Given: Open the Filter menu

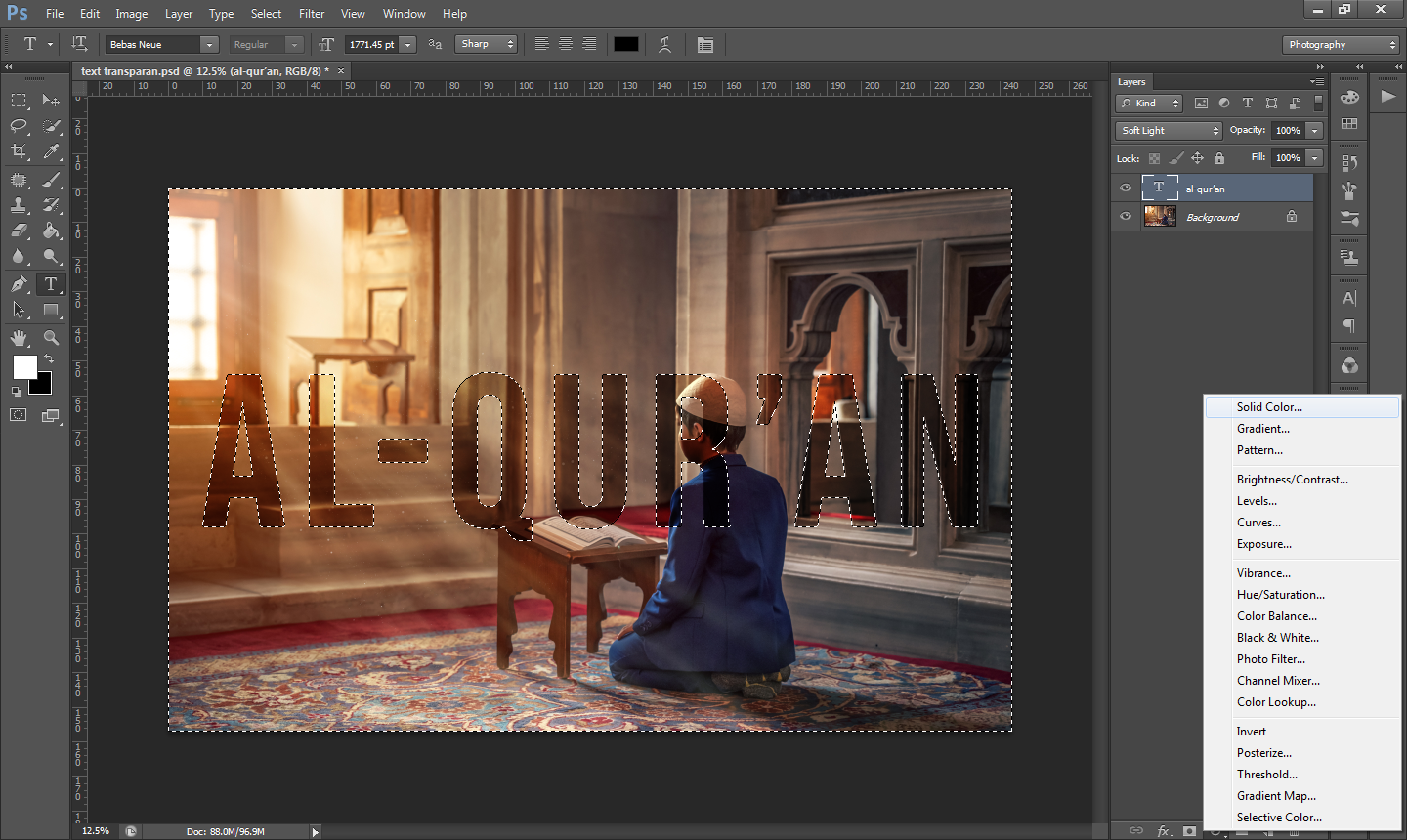Looking at the screenshot, I should (x=312, y=14).
